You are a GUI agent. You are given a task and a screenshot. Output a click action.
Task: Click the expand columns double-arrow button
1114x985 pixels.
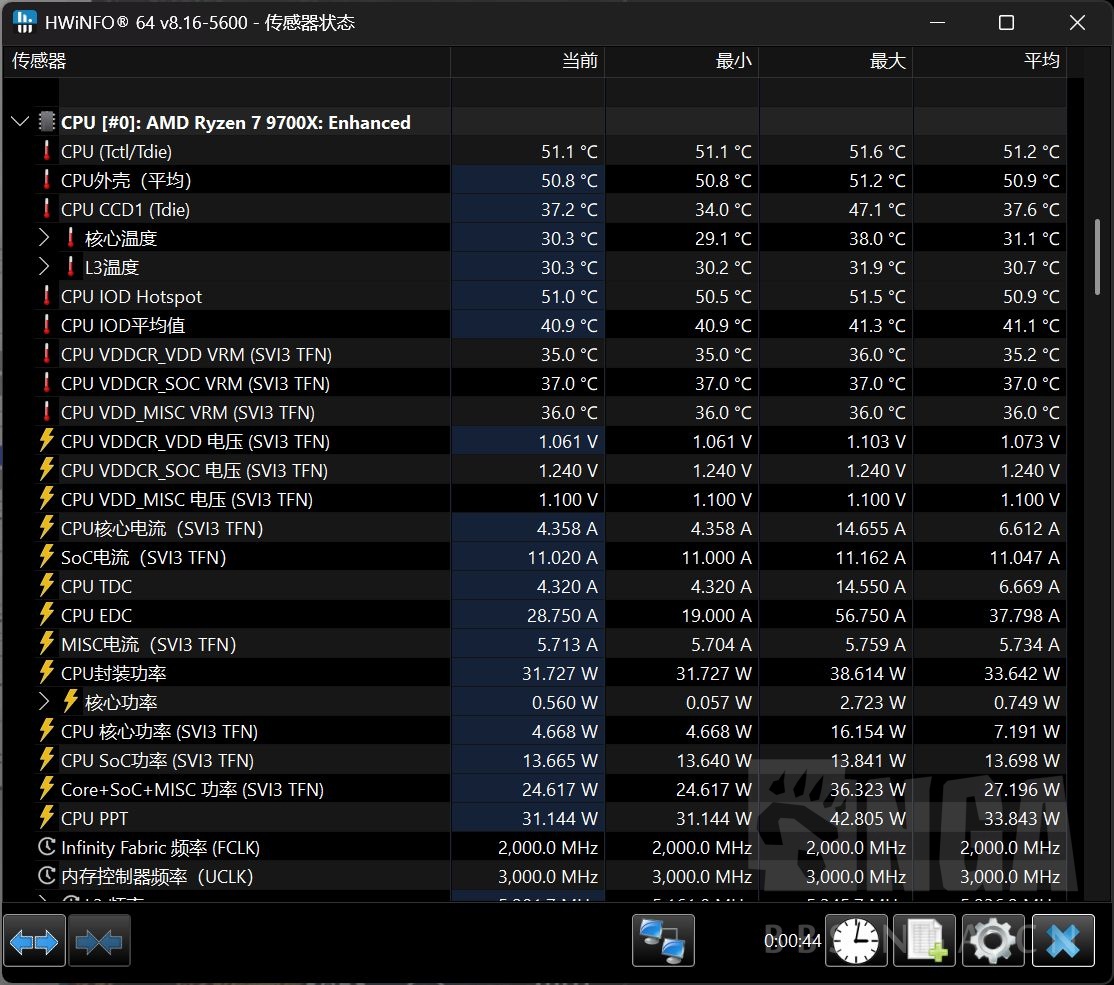coord(35,942)
